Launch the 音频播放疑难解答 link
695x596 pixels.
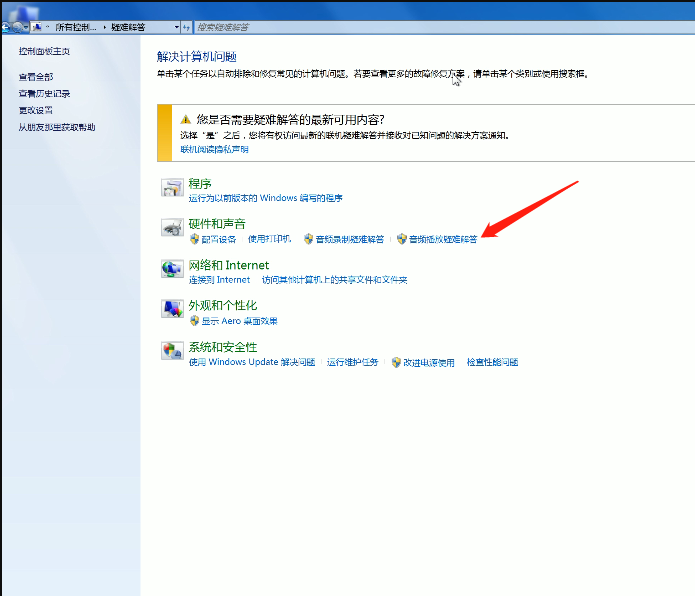[442, 239]
